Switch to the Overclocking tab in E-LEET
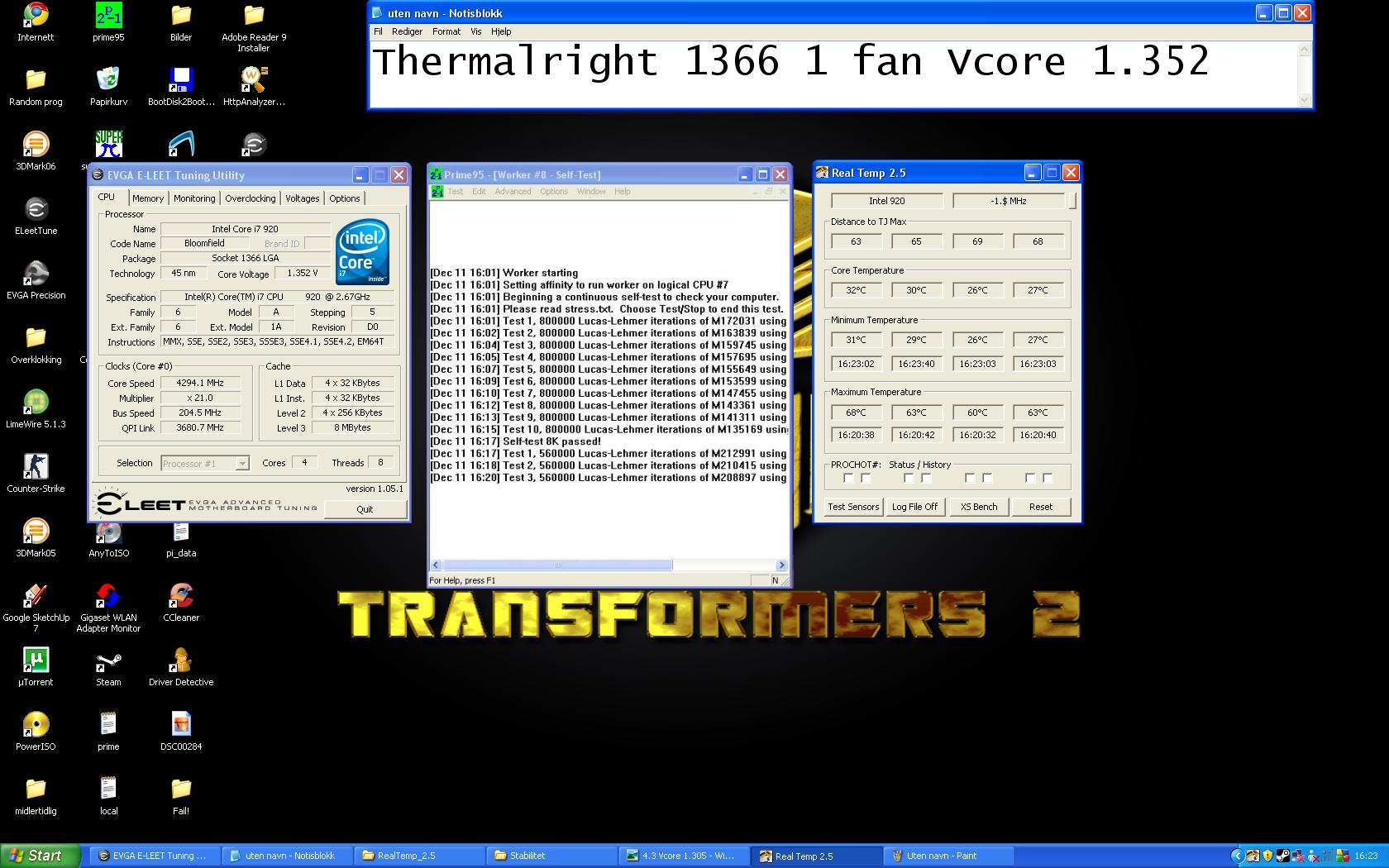Image resolution: width=1389 pixels, height=868 pixels. point(251,198)
